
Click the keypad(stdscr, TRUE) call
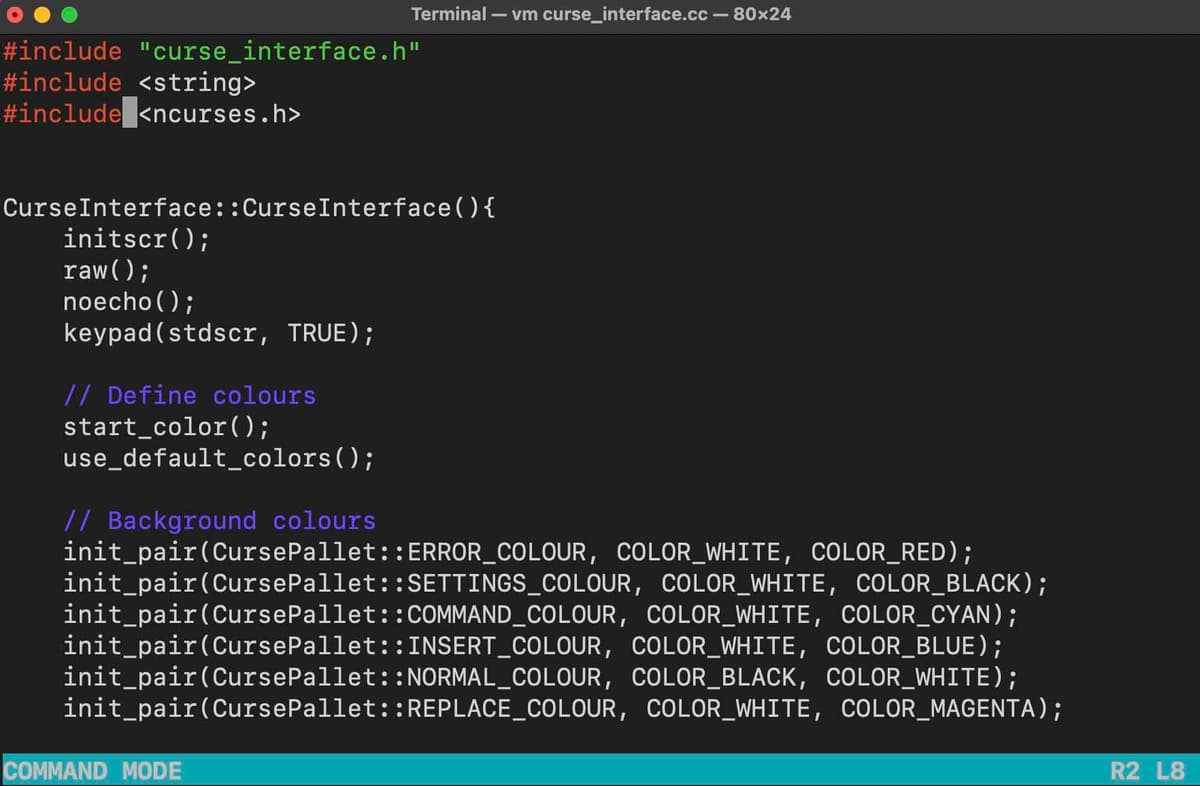click(218, 333)
